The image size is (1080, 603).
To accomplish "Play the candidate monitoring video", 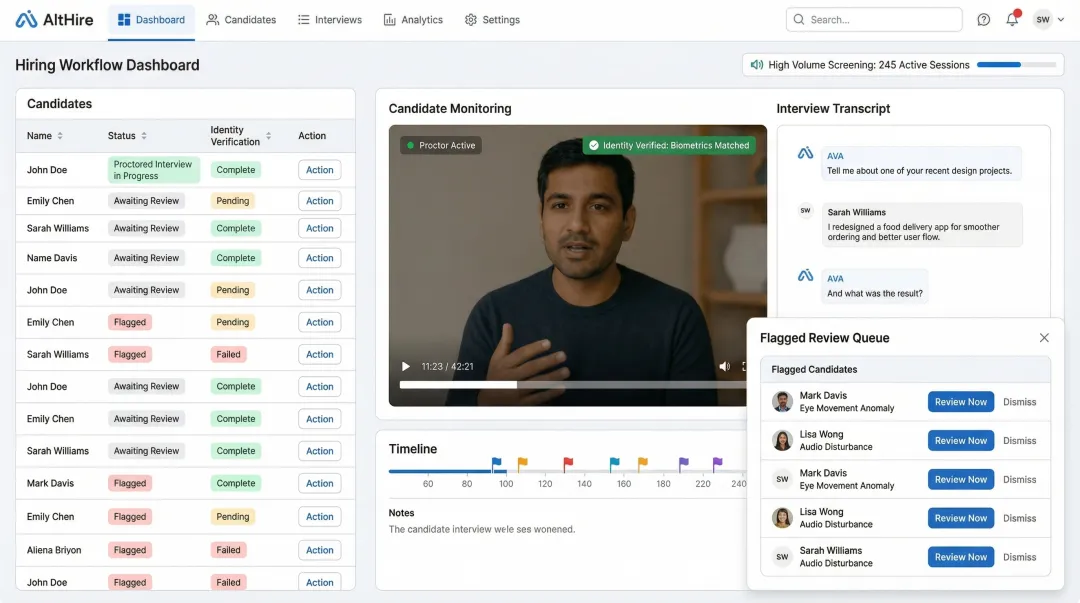I will pyautogui.click(x=404, y=365).
